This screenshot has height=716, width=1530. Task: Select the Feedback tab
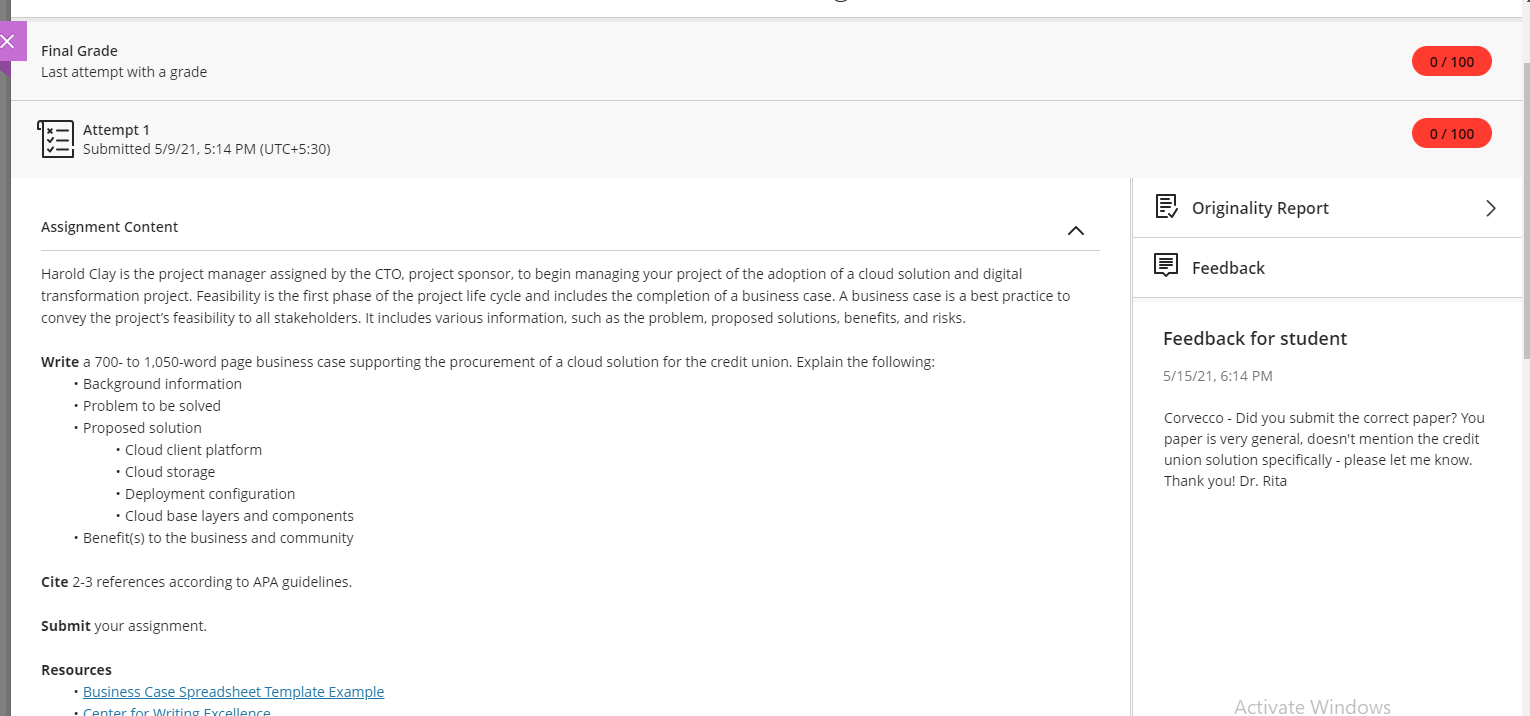(1327, 267)
